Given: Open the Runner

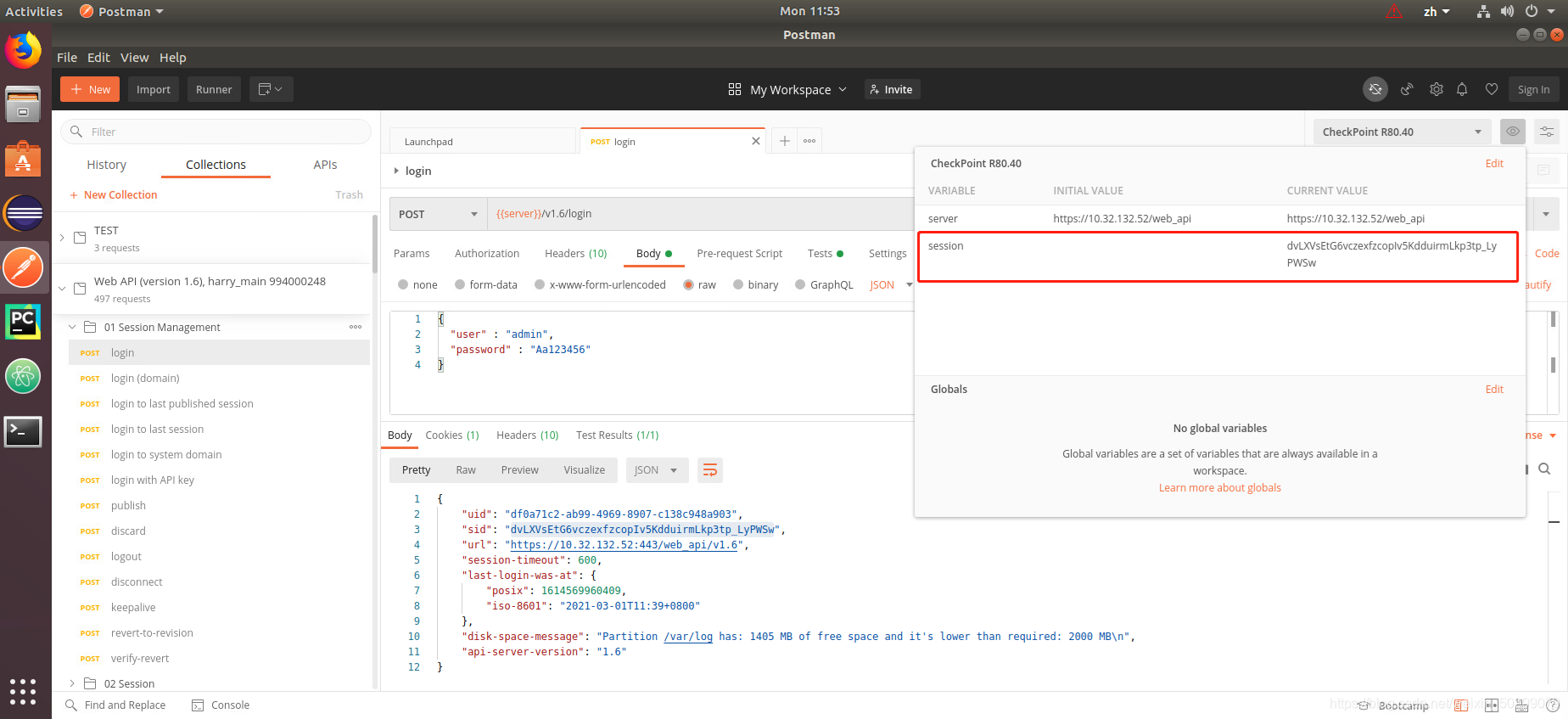Looking at the screenshot, I should click(x=214, y=89).
